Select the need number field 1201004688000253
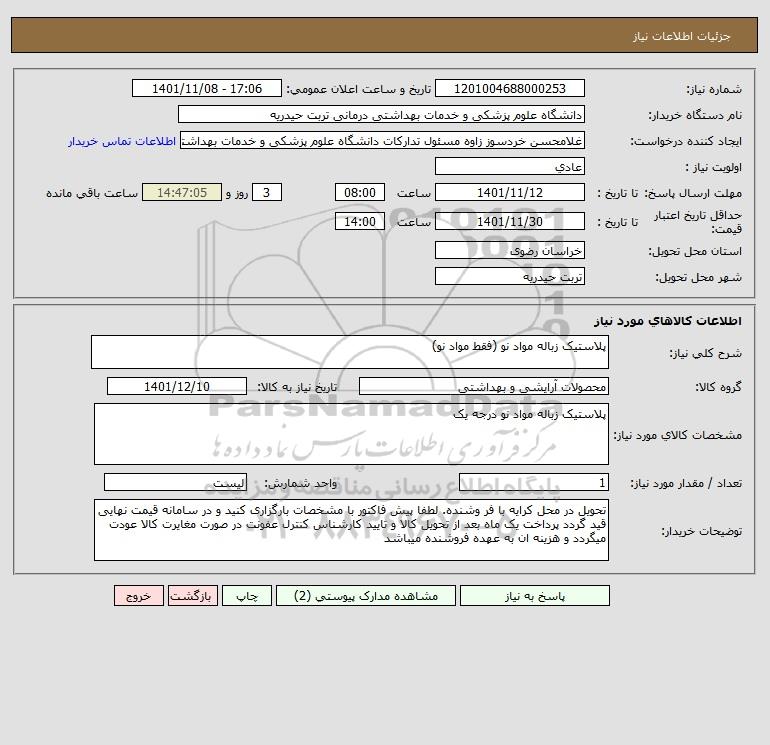The image size is (770, 745). [510, 88]
